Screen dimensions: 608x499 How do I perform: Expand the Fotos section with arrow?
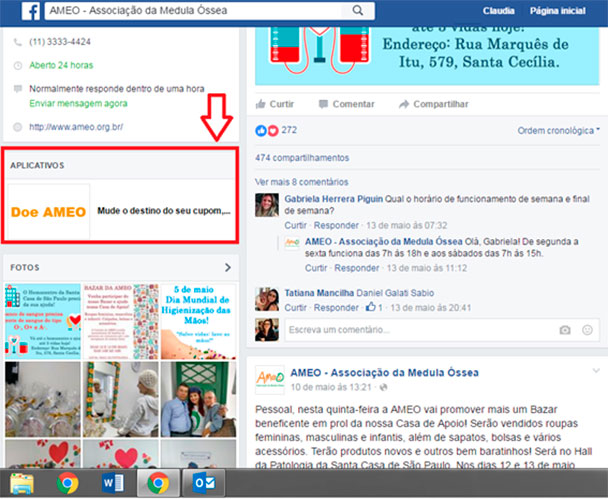click(228, 267)
